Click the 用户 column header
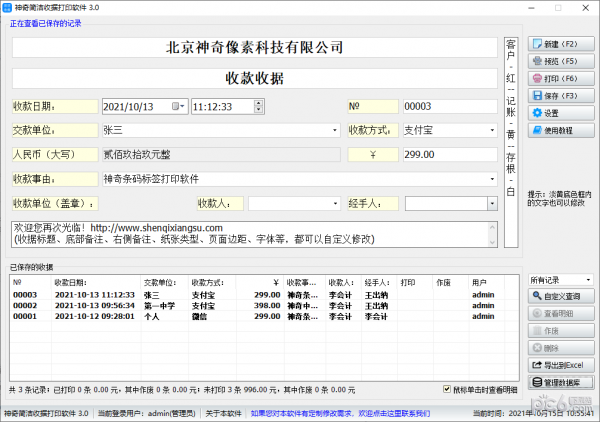600x422 pixels. 486,283
